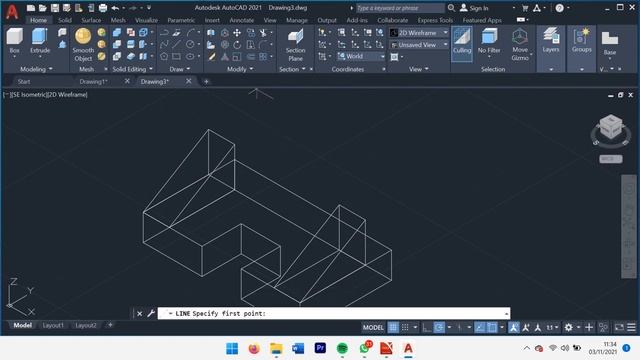Toggle the Culling selection option

[462, 43]
